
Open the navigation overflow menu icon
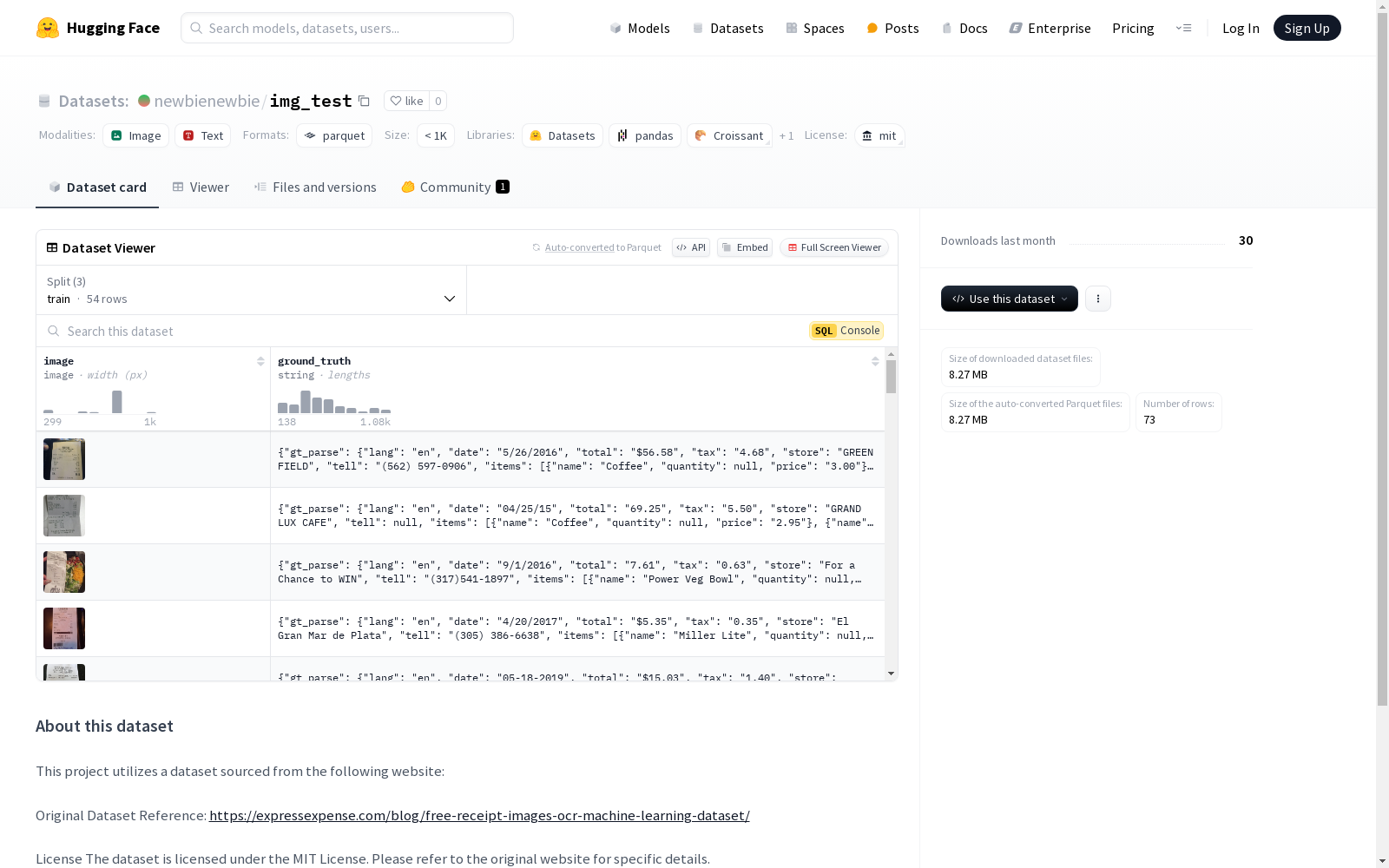point(1183,28)
